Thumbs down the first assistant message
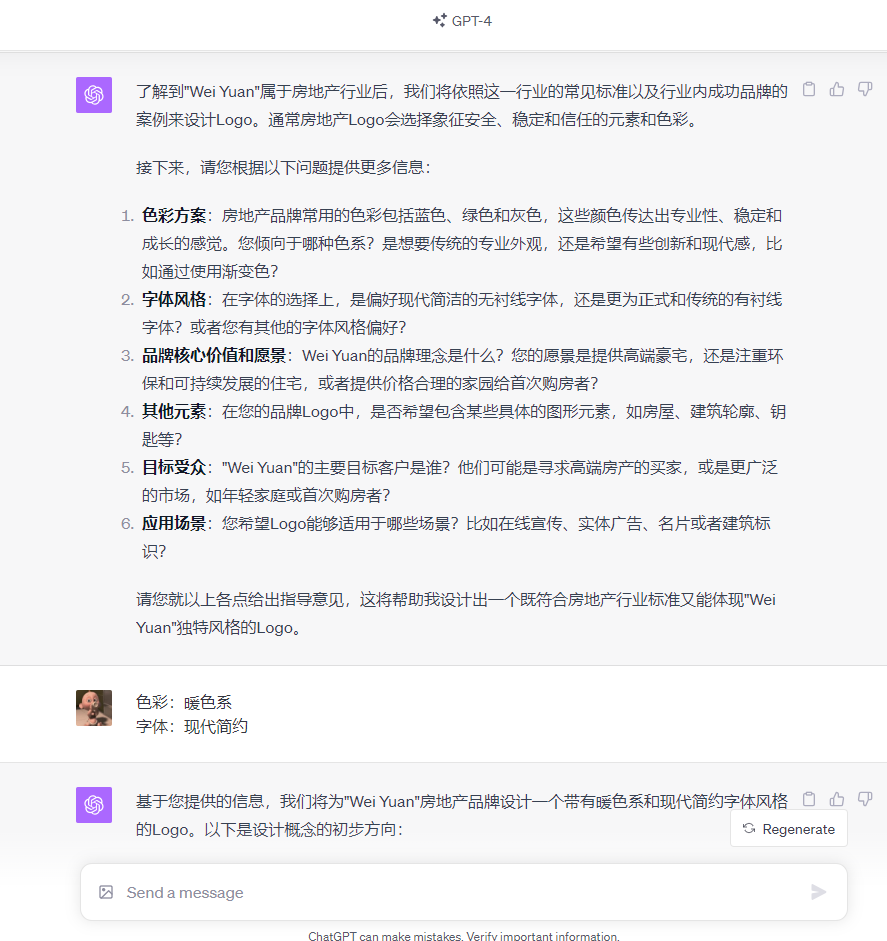Viewport: 887px width, 941px height. pyautogui.click(x=865, y=89)
